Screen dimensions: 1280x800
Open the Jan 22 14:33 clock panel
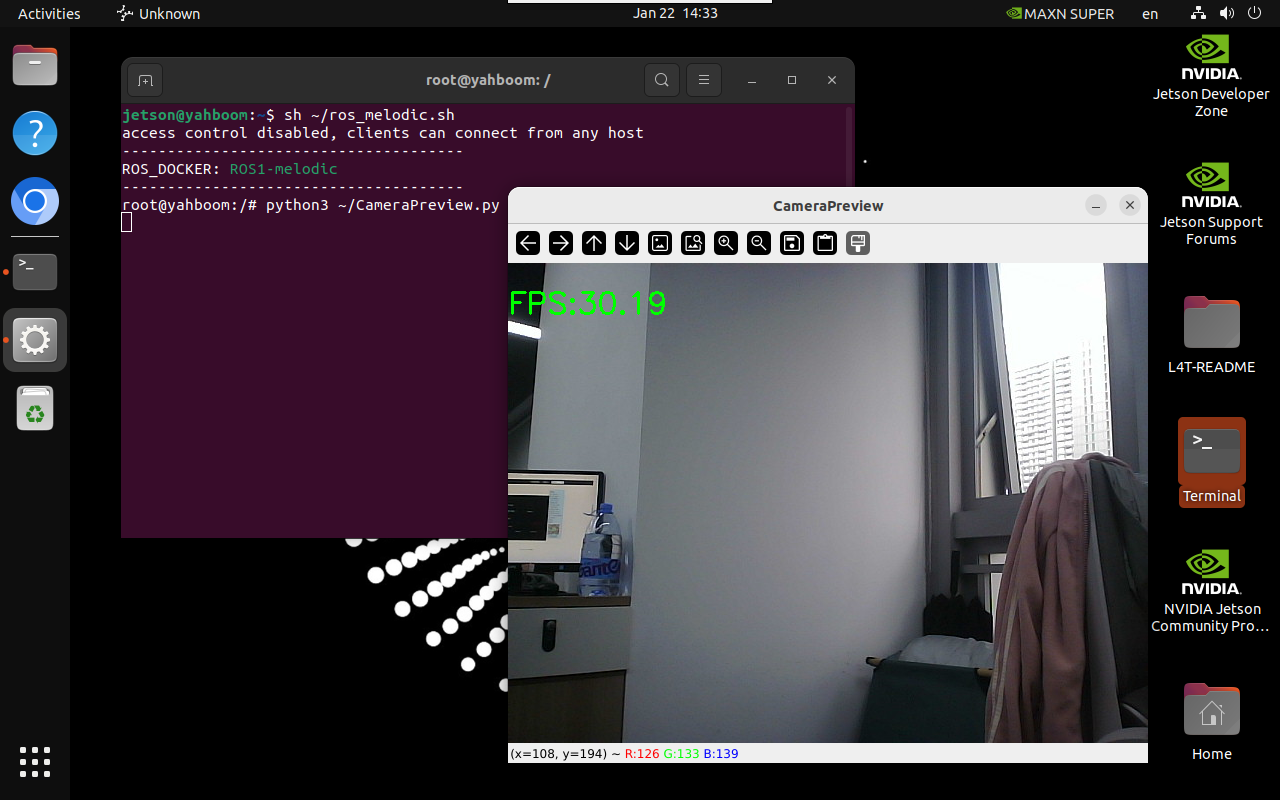pos(675,14)
